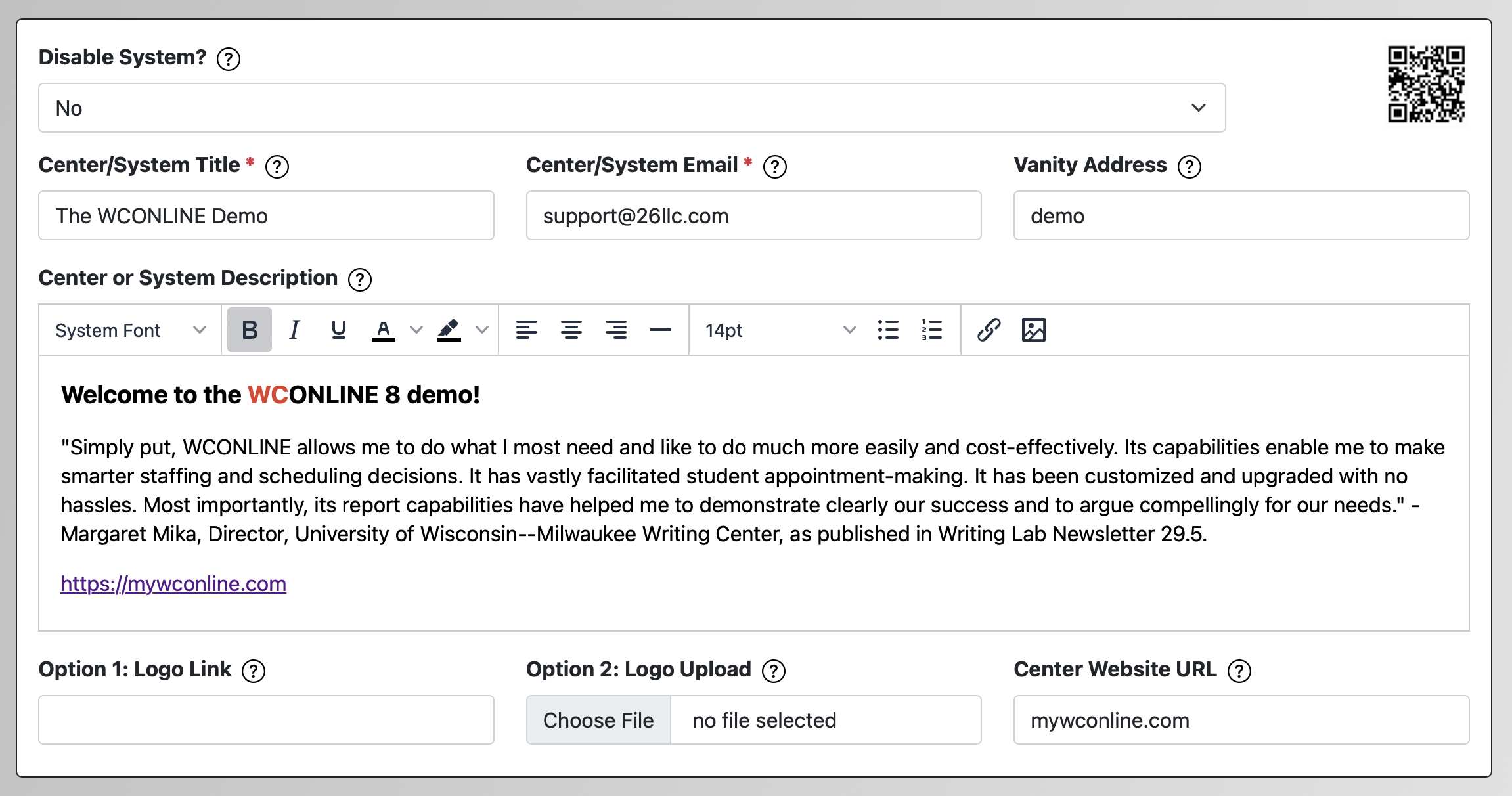
Task: Click the Vanity Address input field
Action: point(1240,215)
